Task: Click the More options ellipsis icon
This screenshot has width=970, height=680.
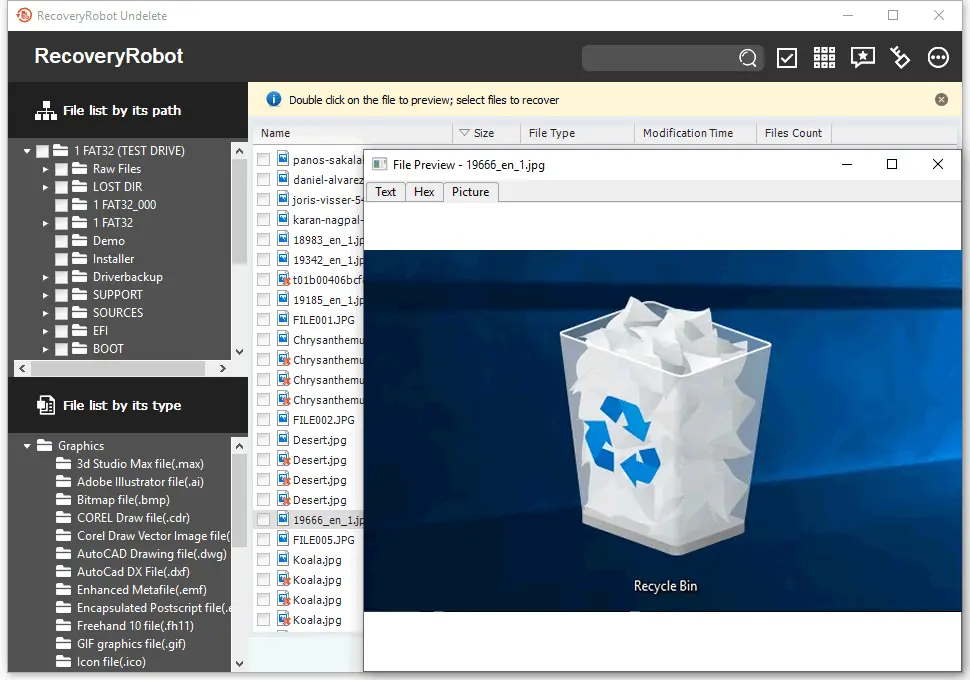Action: 937,57
